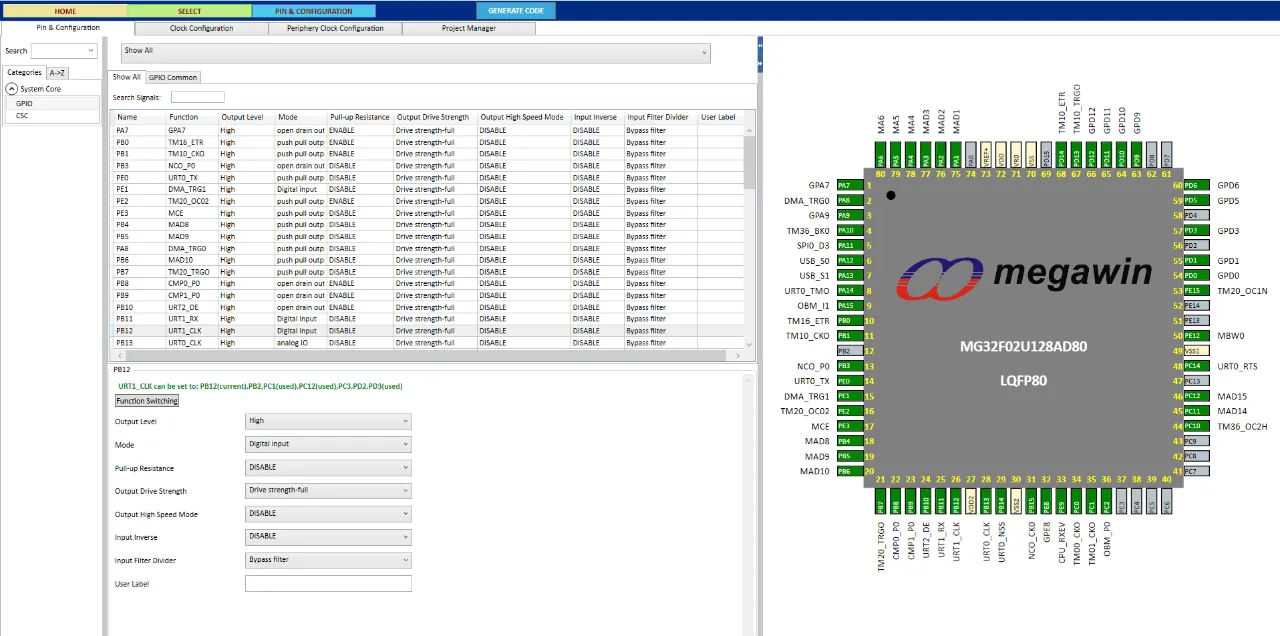Open the Clock Configuration tab
The height and width of the screenshot is (636, 1280).
click(202, 28)
